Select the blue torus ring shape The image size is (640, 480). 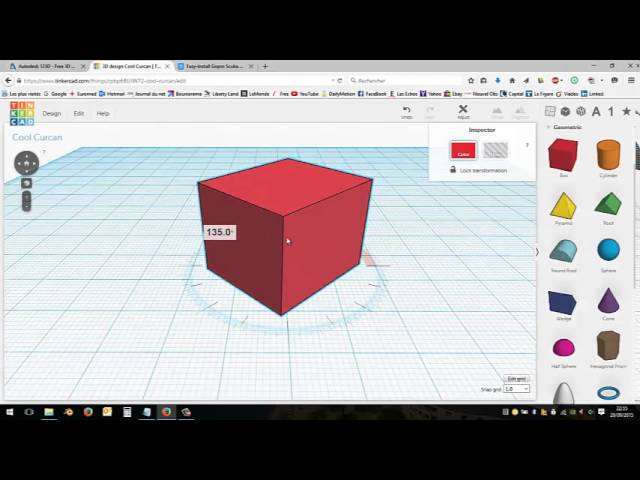[x=608, y=393]
